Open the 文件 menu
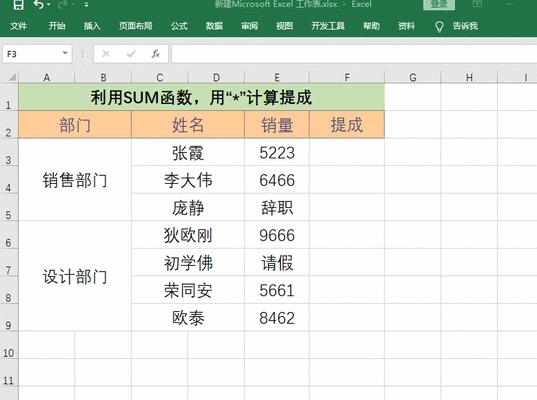Viewport: 537px width, 400px height. (18, 26)
